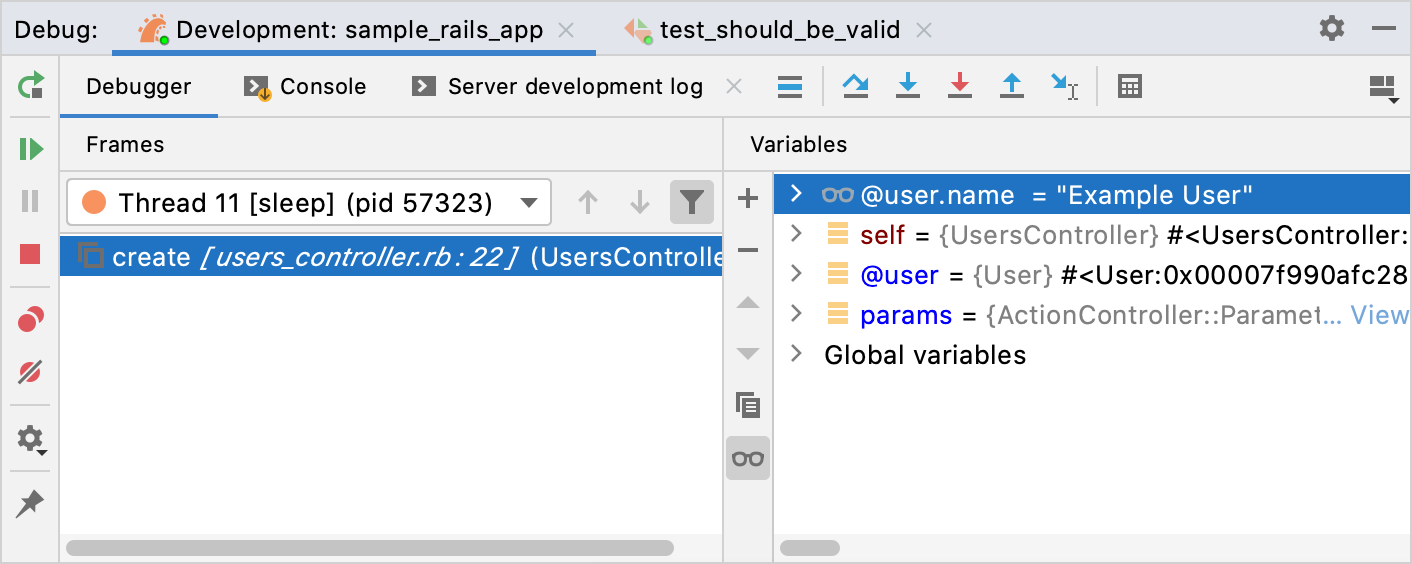The image size is (1412, 564).
Task: Expand the self variable node
Action: pyautogui.click(x=796, y=234)
